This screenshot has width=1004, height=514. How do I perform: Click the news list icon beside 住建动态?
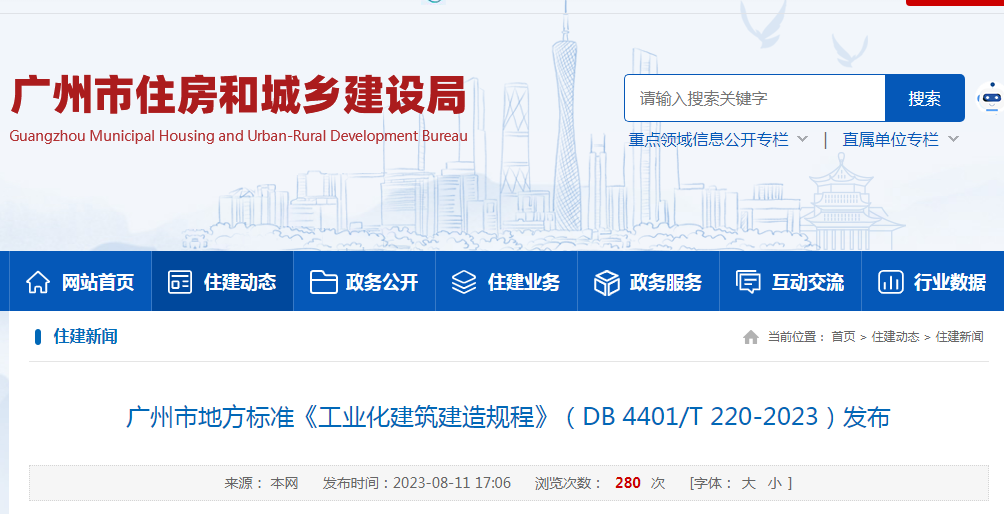pyautogui.click(x=180, y=282)
